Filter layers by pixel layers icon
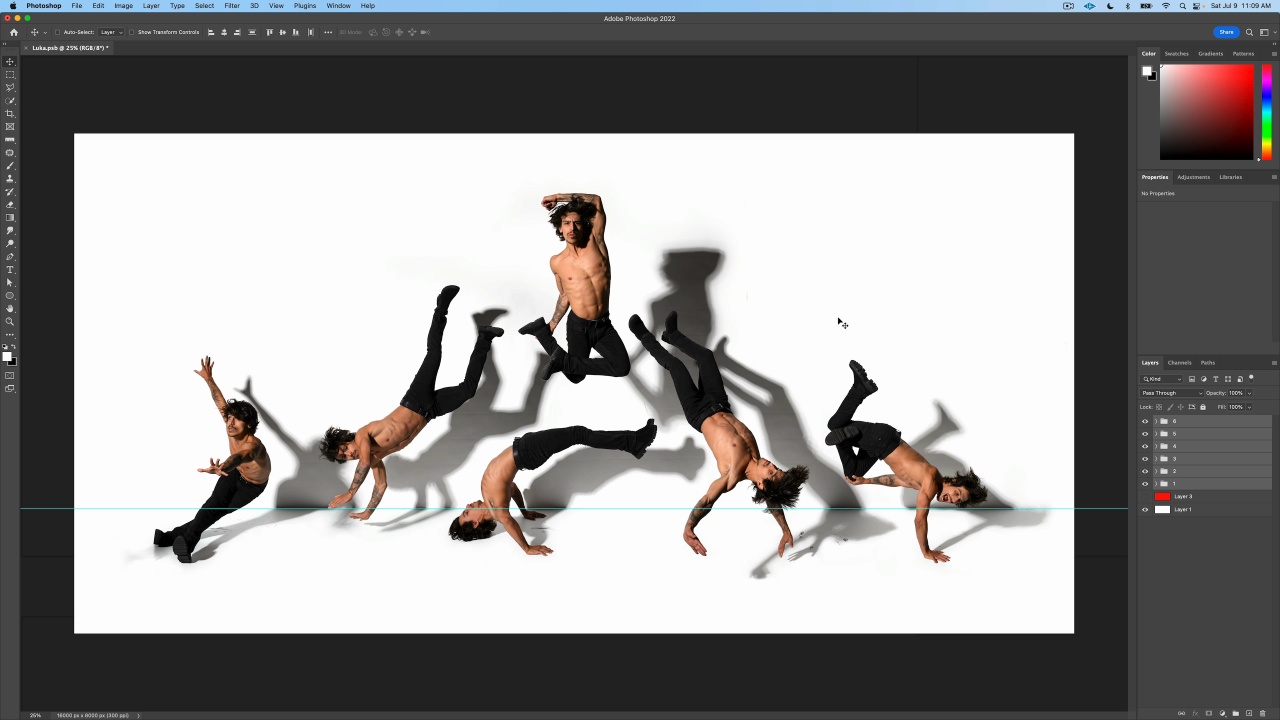Screen dimensions: 1280x720 (x=1191, y=379)
